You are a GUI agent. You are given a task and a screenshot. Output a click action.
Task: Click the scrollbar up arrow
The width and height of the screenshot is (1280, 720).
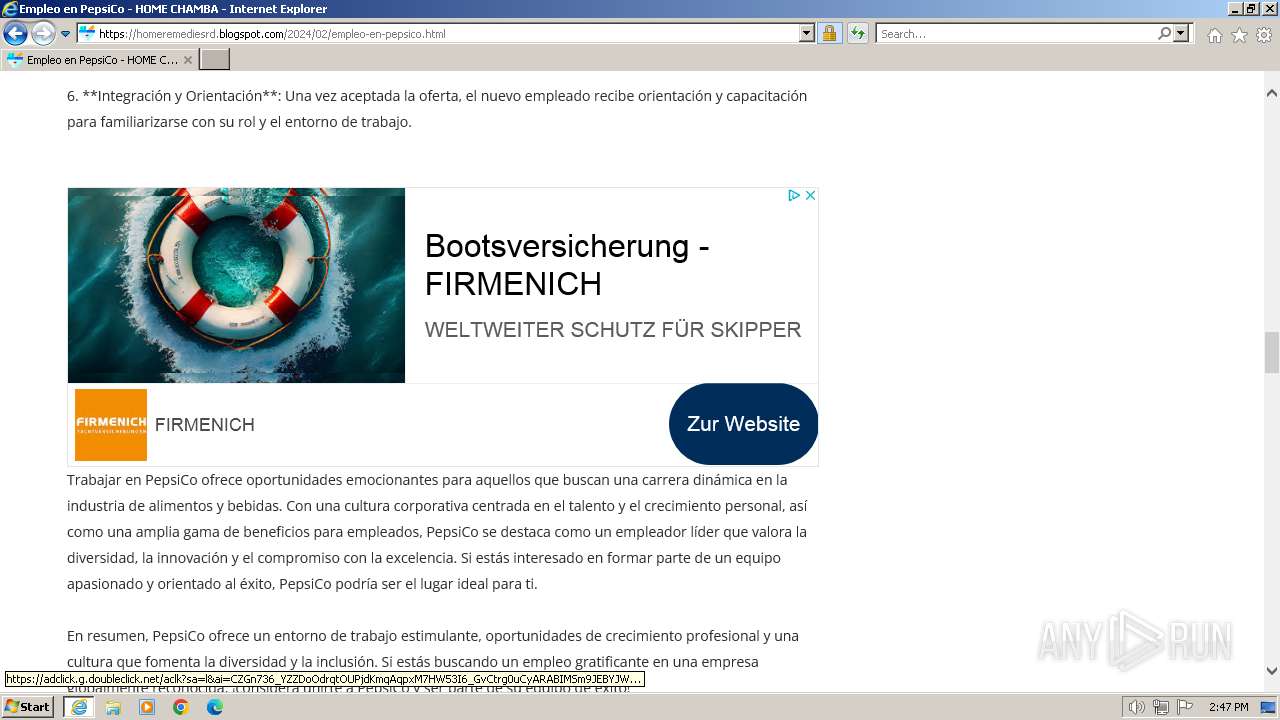tap(1271, 93)
